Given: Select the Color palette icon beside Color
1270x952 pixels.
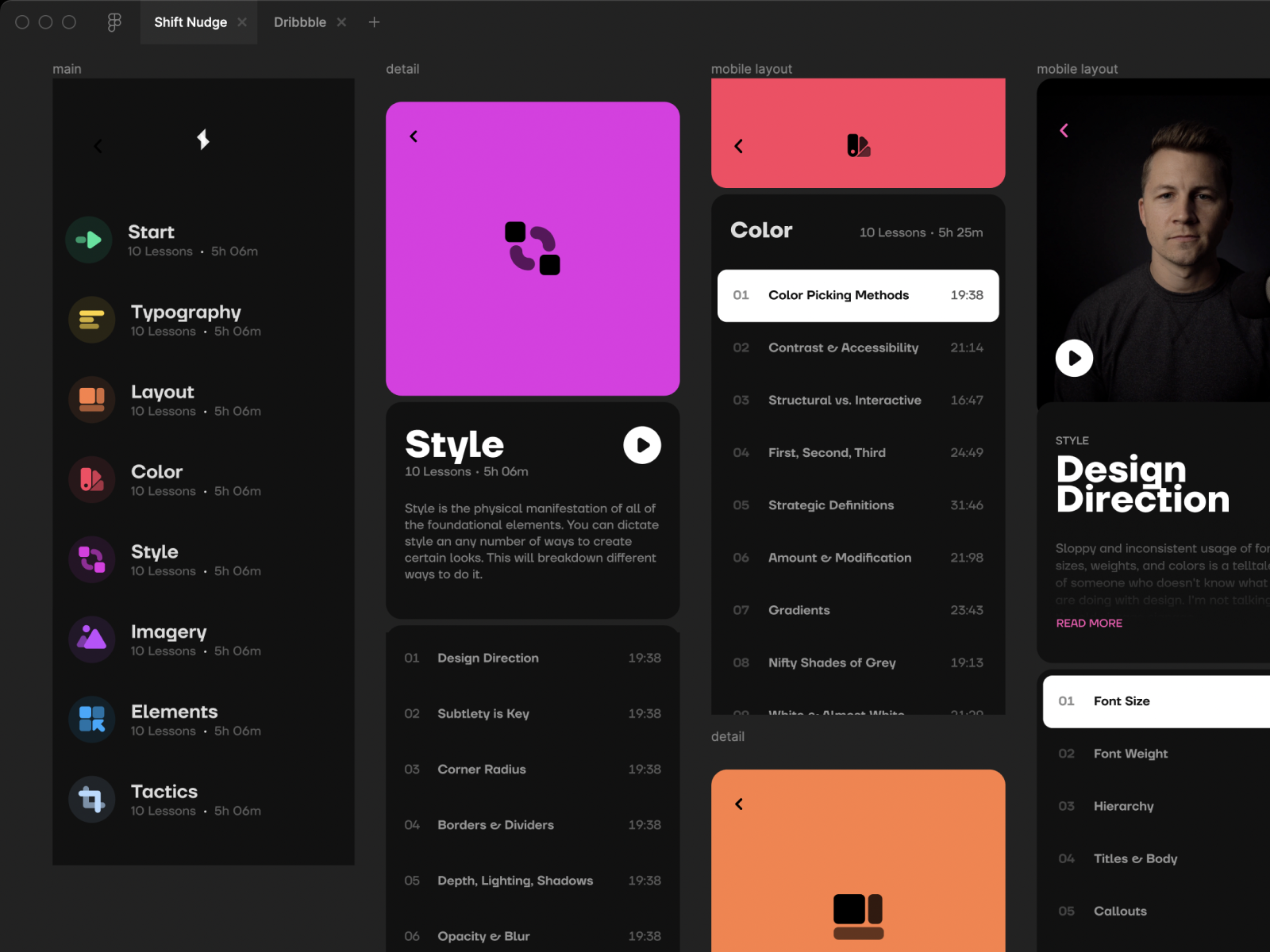Looking at the screenshot, I should 89,479.
